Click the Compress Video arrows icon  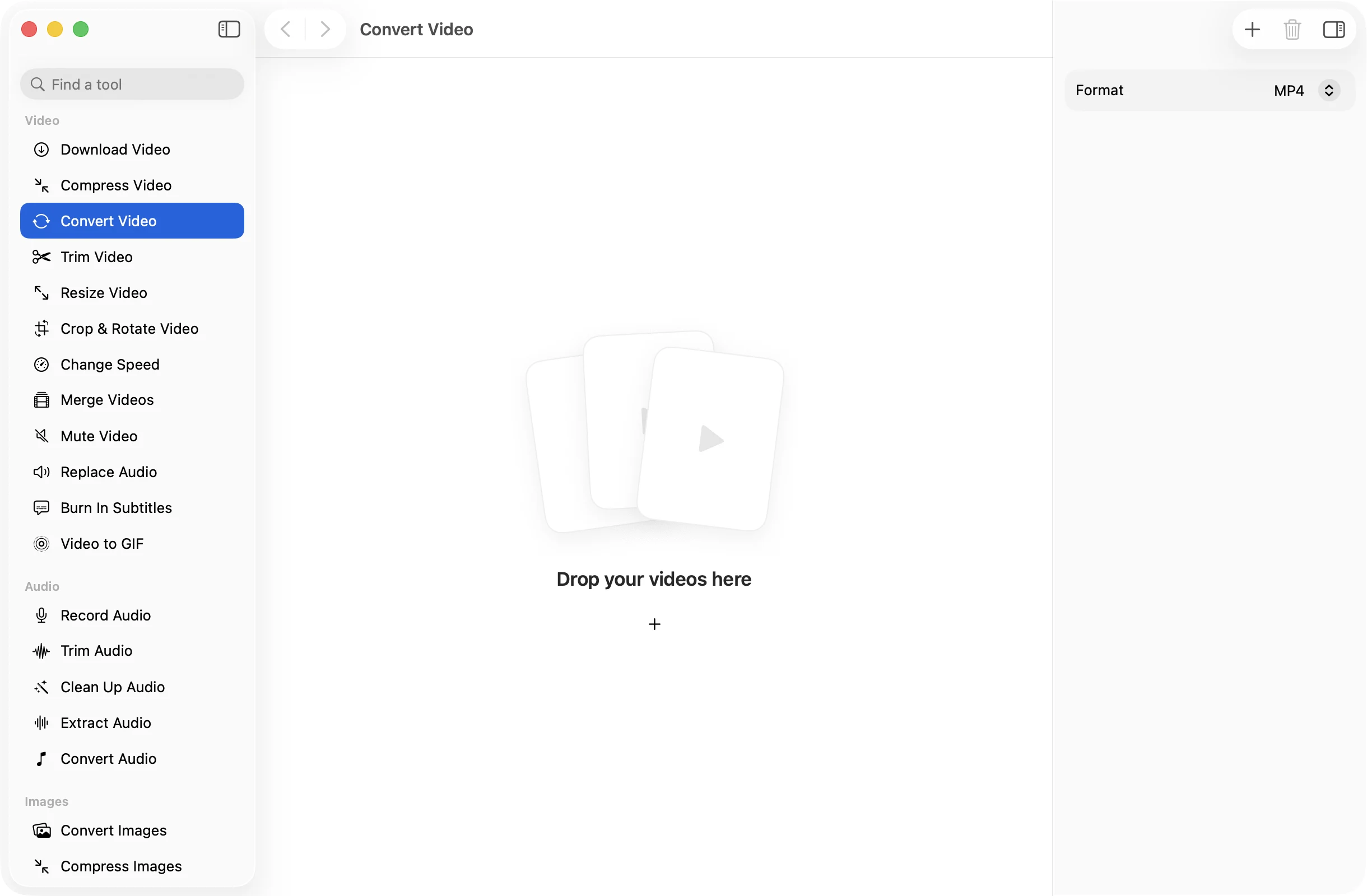(41, 185)
